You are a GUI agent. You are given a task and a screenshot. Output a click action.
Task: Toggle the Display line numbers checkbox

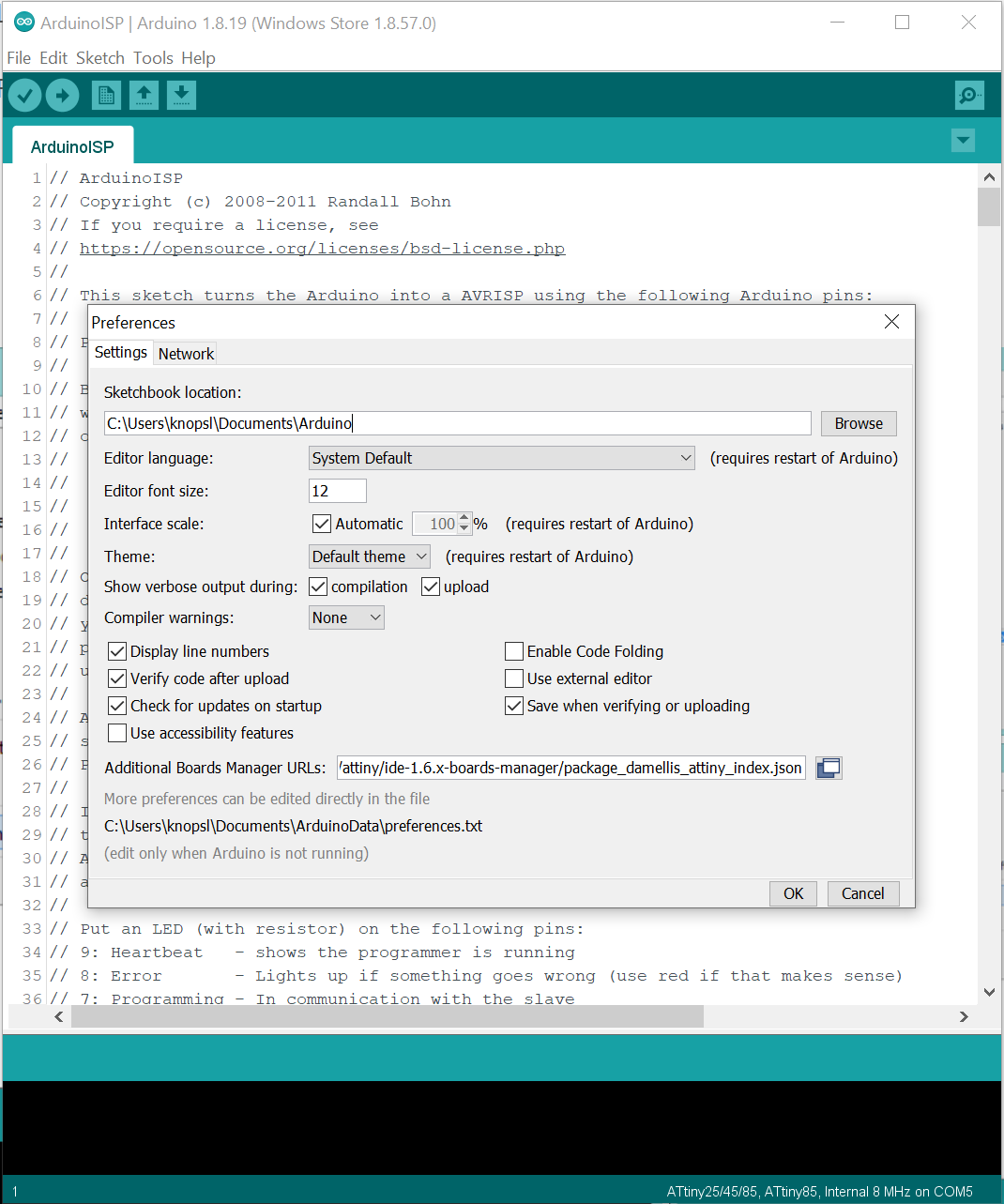[x=117, y=651]
